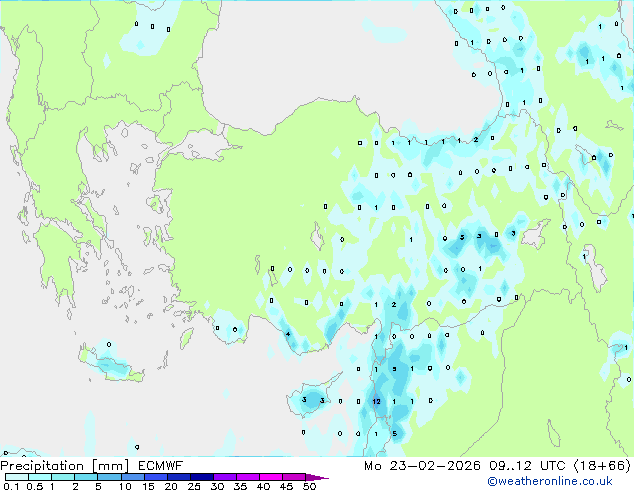Click the '12' precipitation value on the map
The height and width of the screenshot is (490, 634).
376,401
